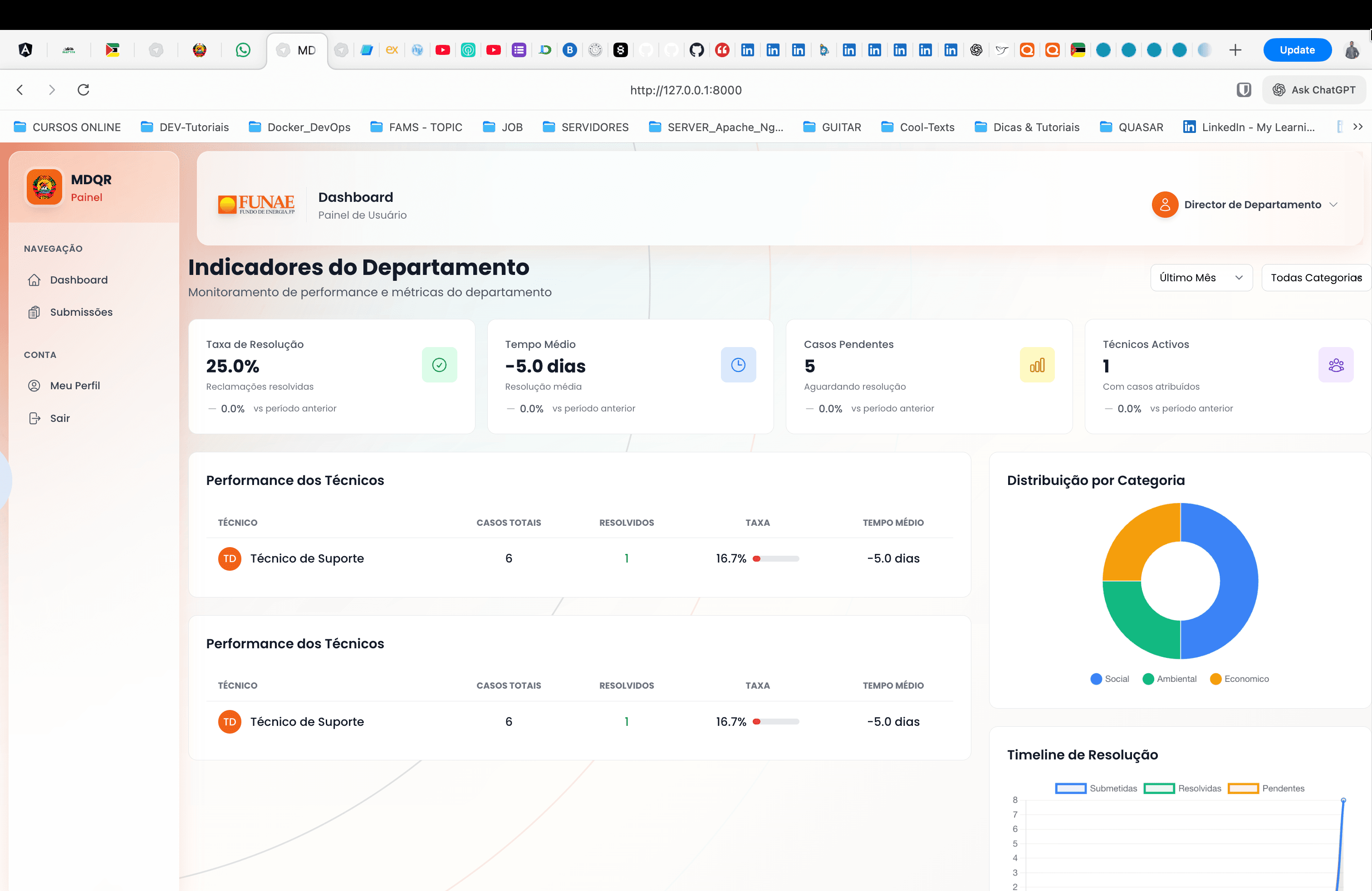The image size is (1372, 891).
Task: Click the Submissões clipboard icon in sidebar
Action: [x=34, y=312]
